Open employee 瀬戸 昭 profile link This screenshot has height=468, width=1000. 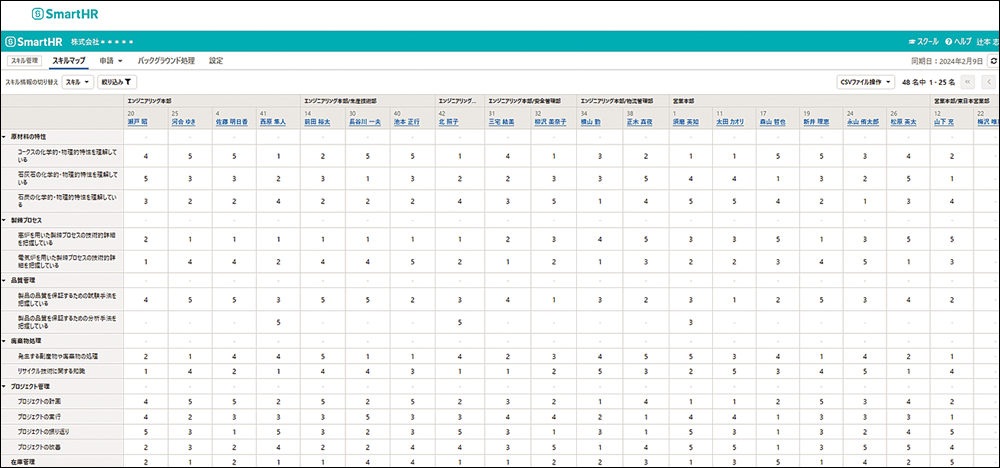click(x=138, y=123)
